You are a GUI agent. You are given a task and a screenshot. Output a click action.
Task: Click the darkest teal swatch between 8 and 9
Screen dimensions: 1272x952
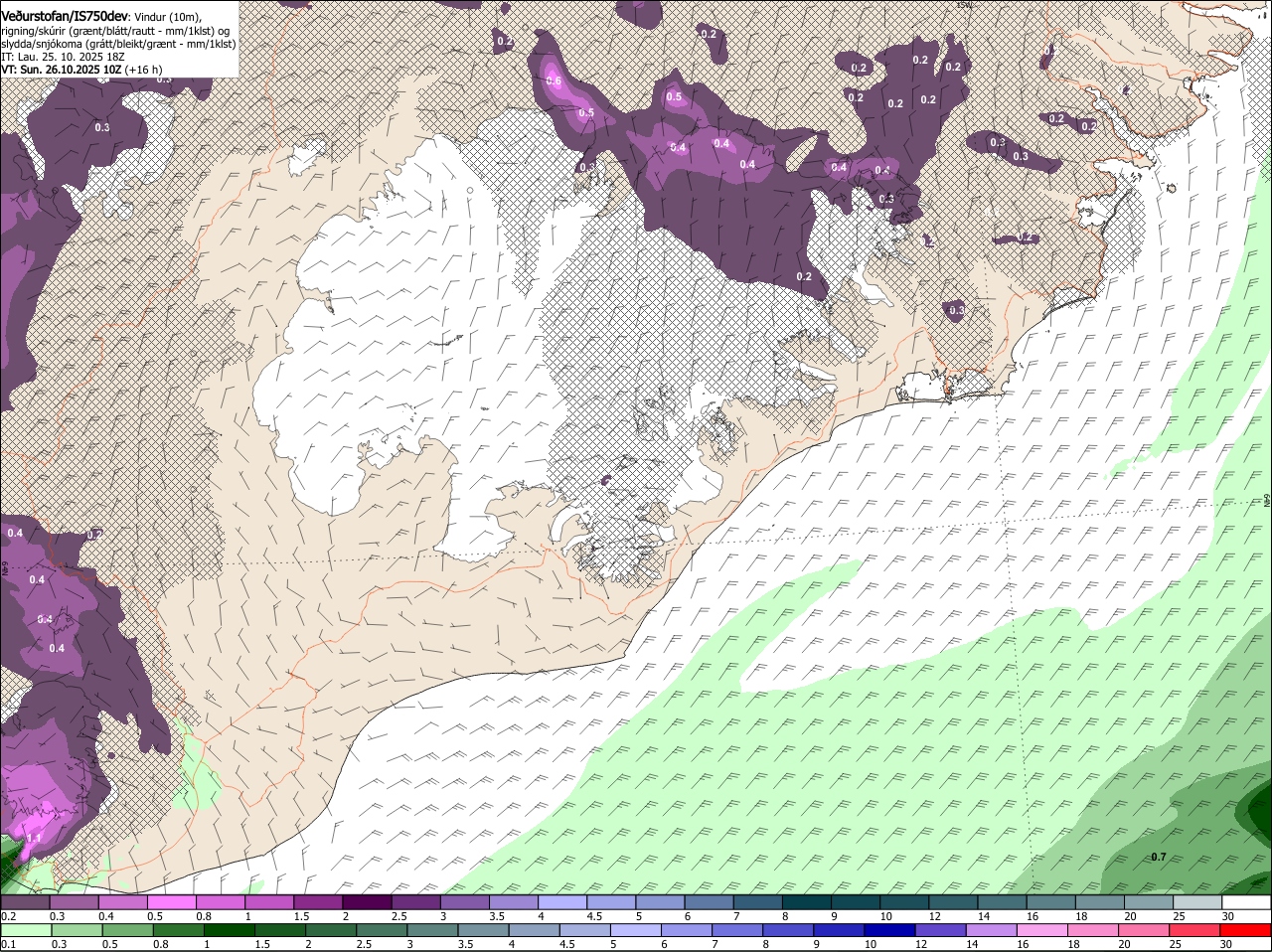point(807,902)
